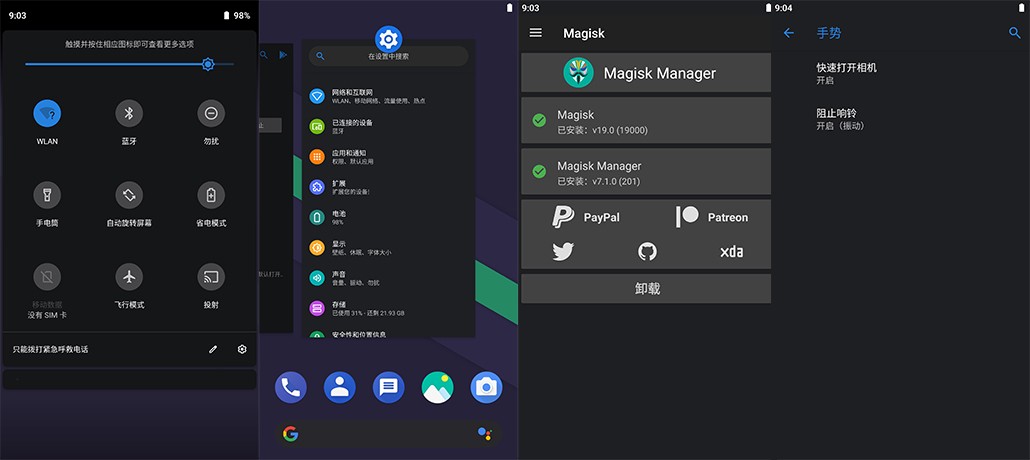Image resolution: width=1030 pixels, height=460 pixels.
Task: Enable Do Not Disturb (勿扰) tile
Action: pyautogui.click(x=211, y=114)
